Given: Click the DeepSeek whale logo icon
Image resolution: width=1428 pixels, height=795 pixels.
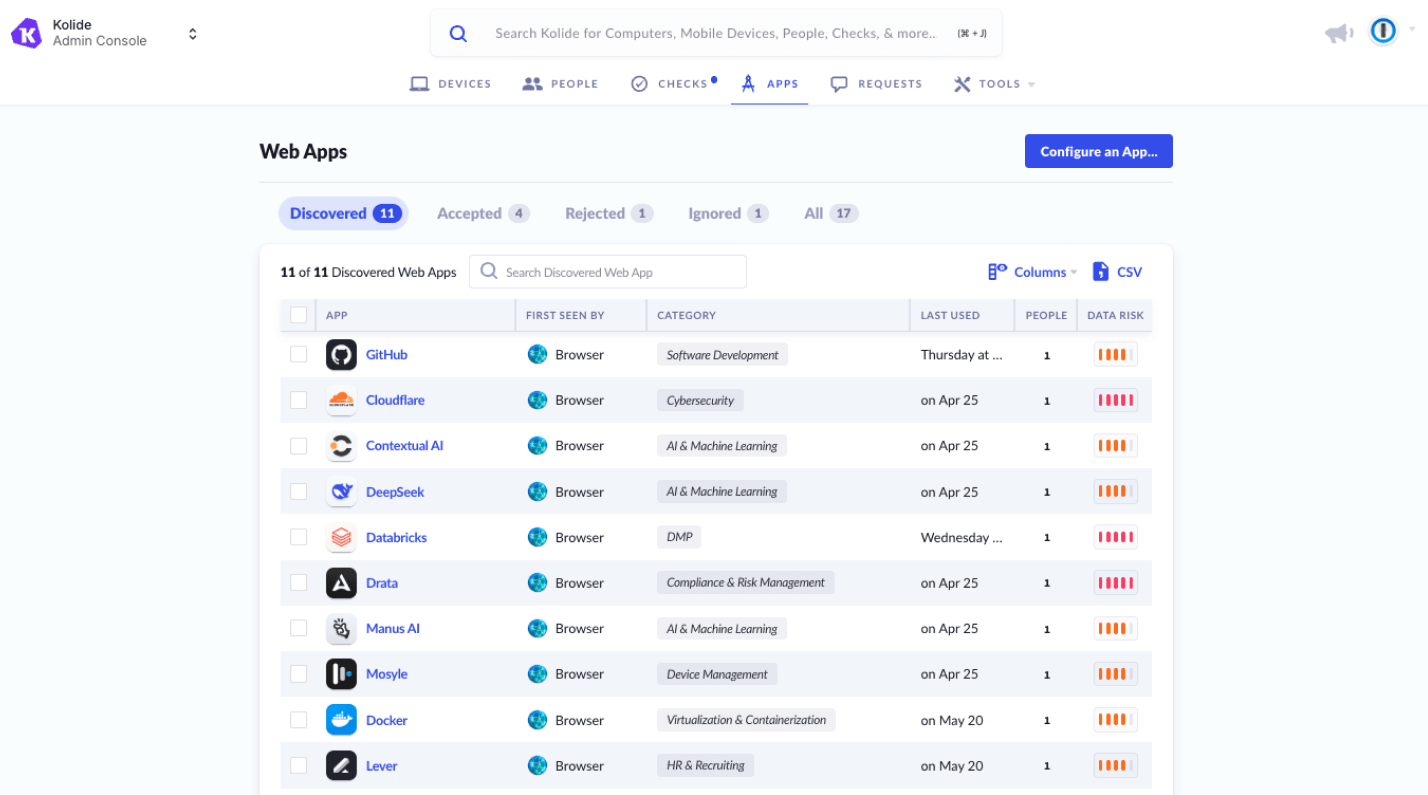Looking at the screenshot, I should click(x=341, y=491).
